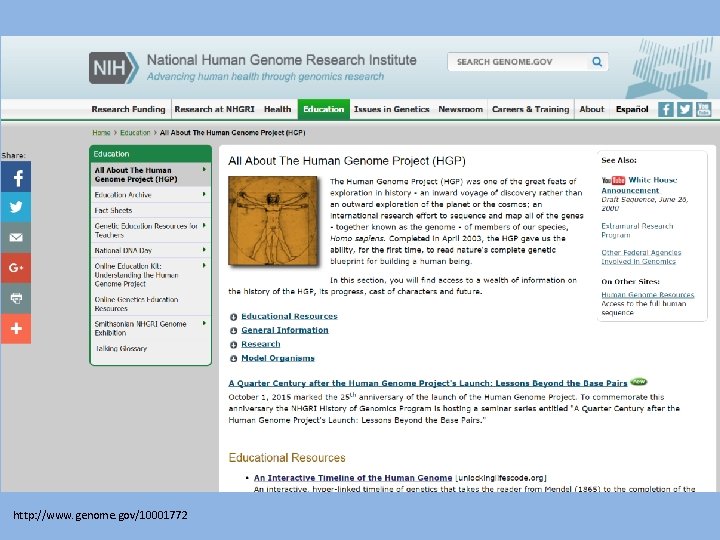This screenshot has width=720, height=540.
Task: Click bullet icon beside Model Organisms
Action: 233,359
